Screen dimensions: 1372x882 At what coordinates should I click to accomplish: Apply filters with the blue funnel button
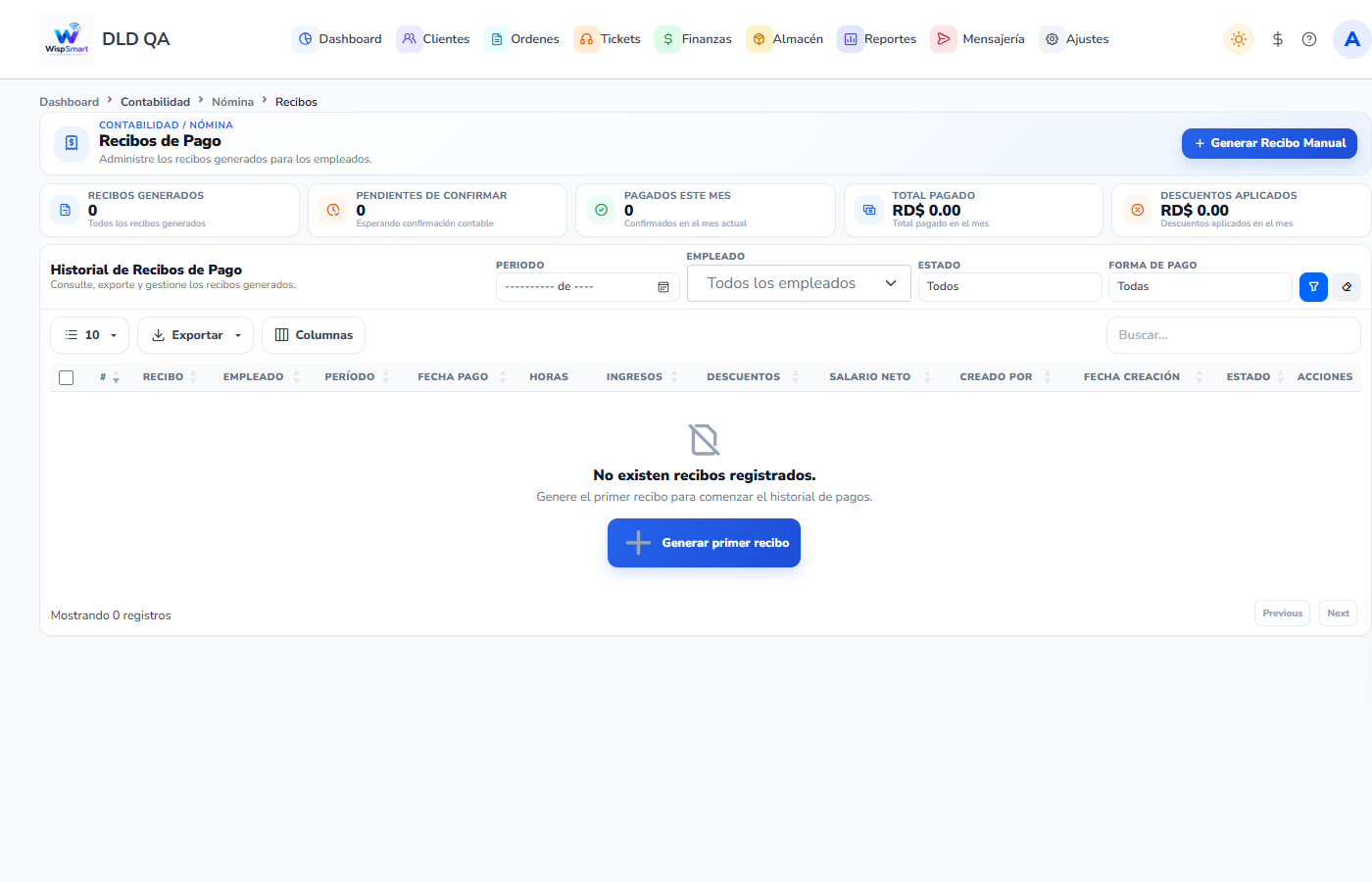click(1313, 287)
